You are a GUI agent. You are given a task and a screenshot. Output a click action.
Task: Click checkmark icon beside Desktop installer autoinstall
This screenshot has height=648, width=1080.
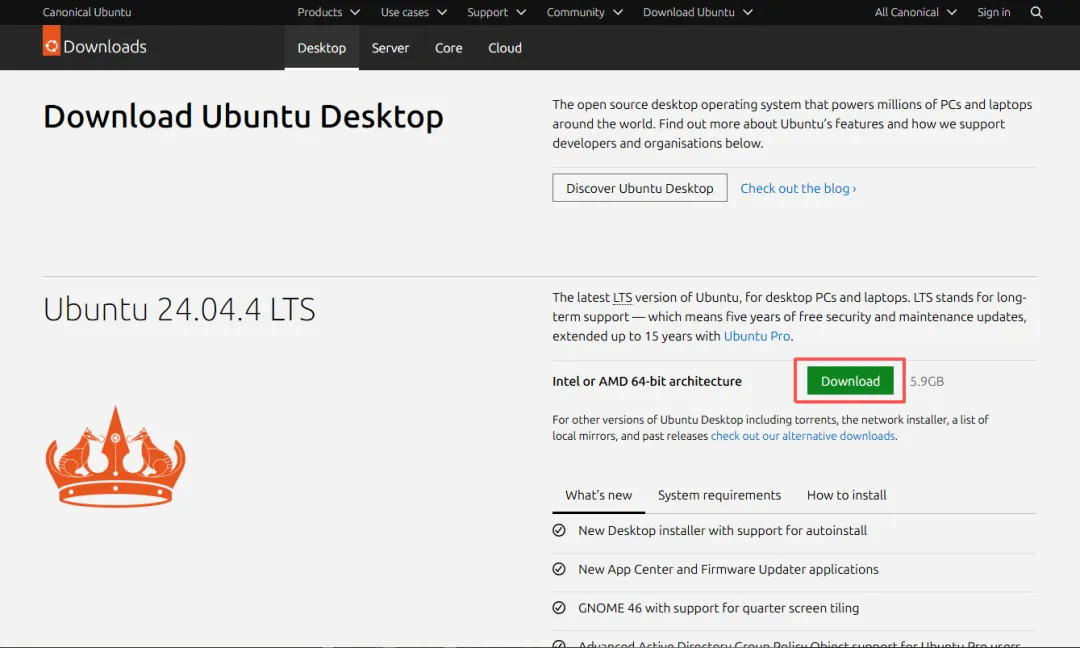click(x=559, y=530)
